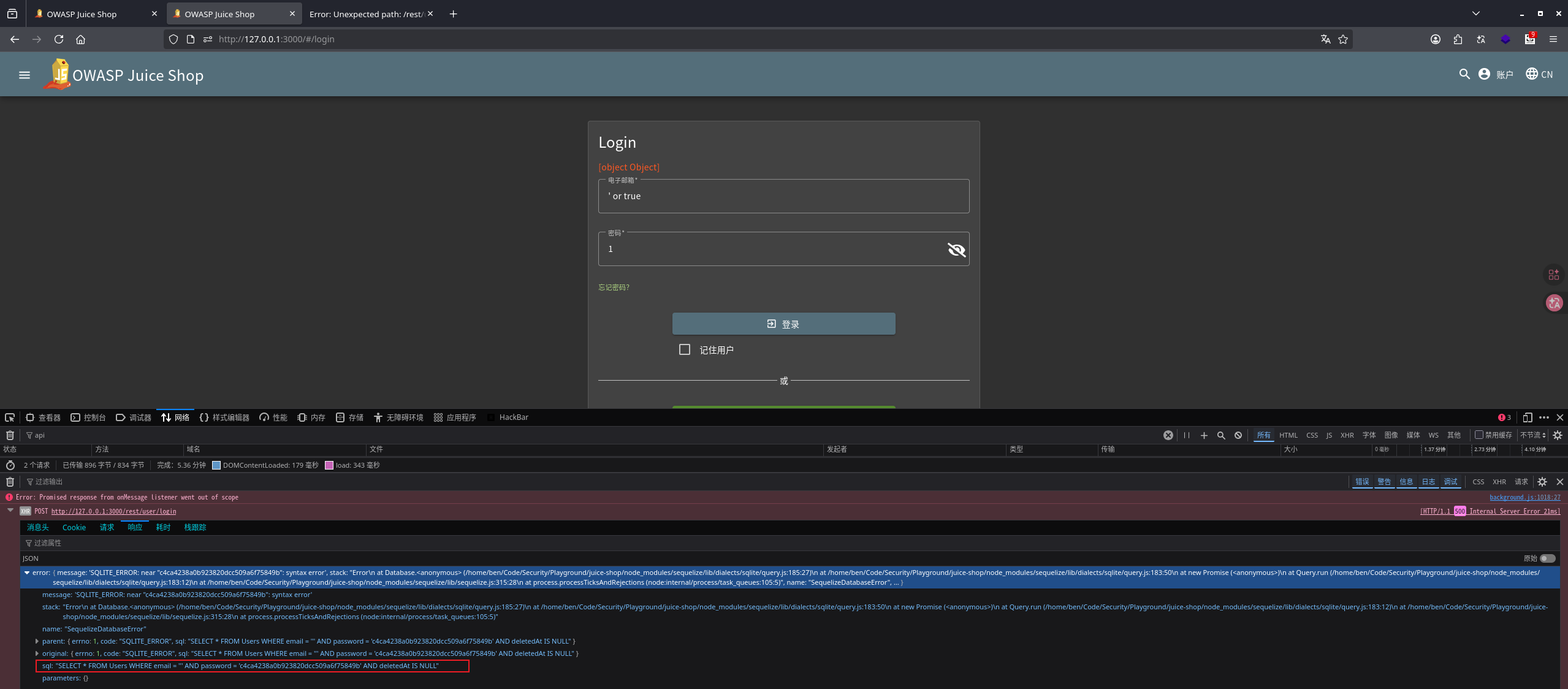Screen dimensions: 1568x689
Task: Toggle password visibility eye icon
Action: tap(956, 249)
